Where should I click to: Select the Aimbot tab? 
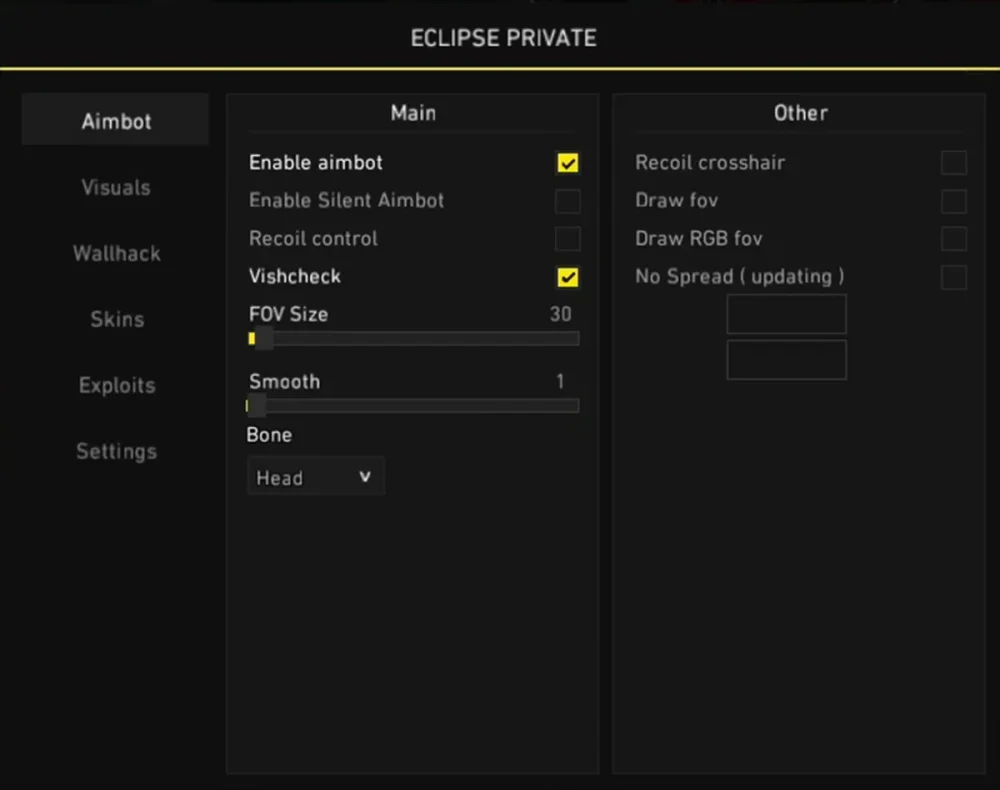pyautogui.click(x=115, y=120)
